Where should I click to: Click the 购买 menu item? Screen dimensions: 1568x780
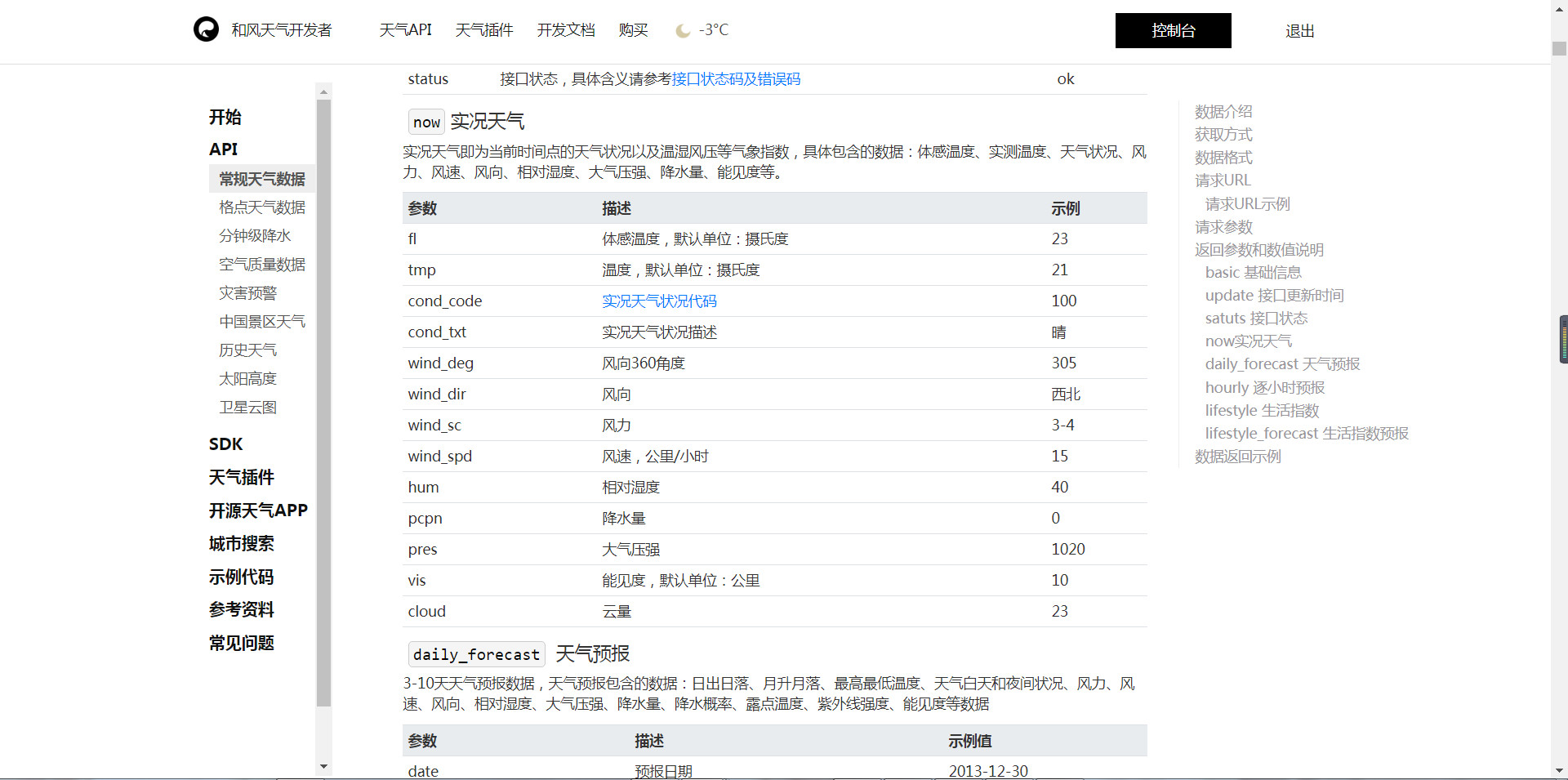pos(634,29)
